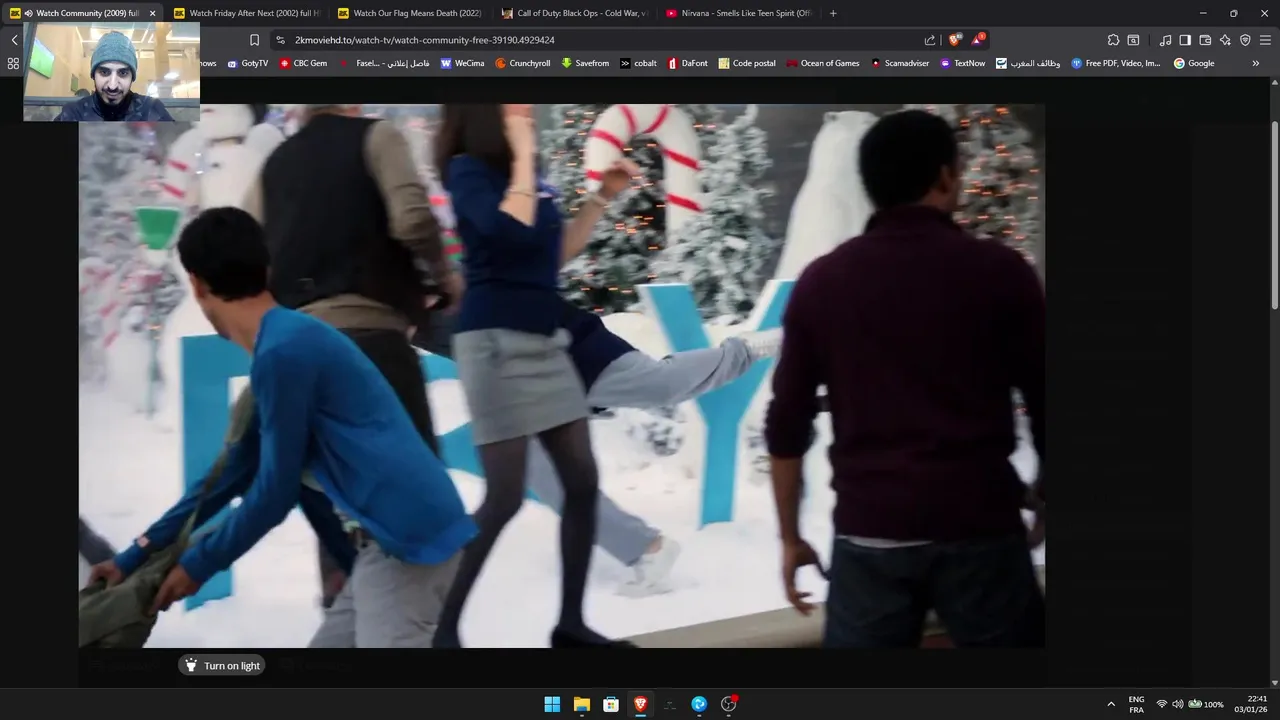The image size is (1280, 720).
Task: Open WeCima bookmark
Action: click(x=462, y=63)
